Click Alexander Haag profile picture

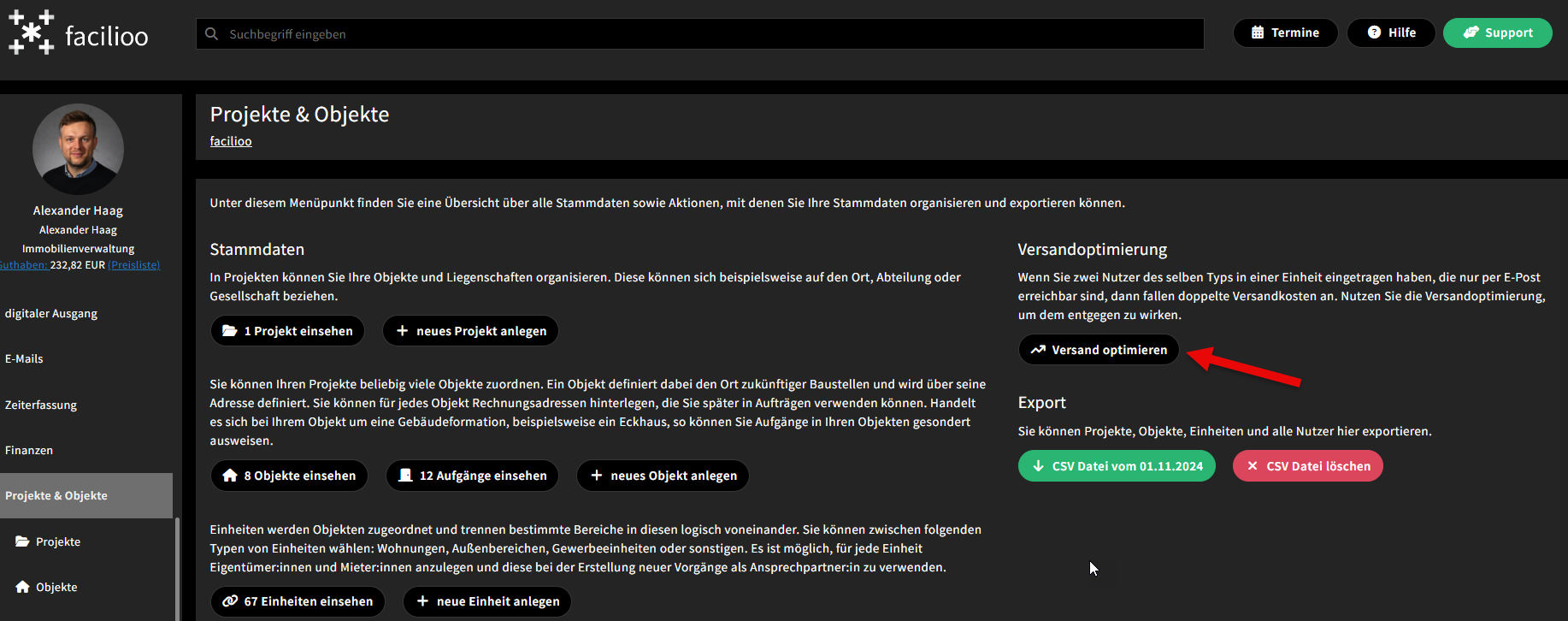[x=78, y=149]
